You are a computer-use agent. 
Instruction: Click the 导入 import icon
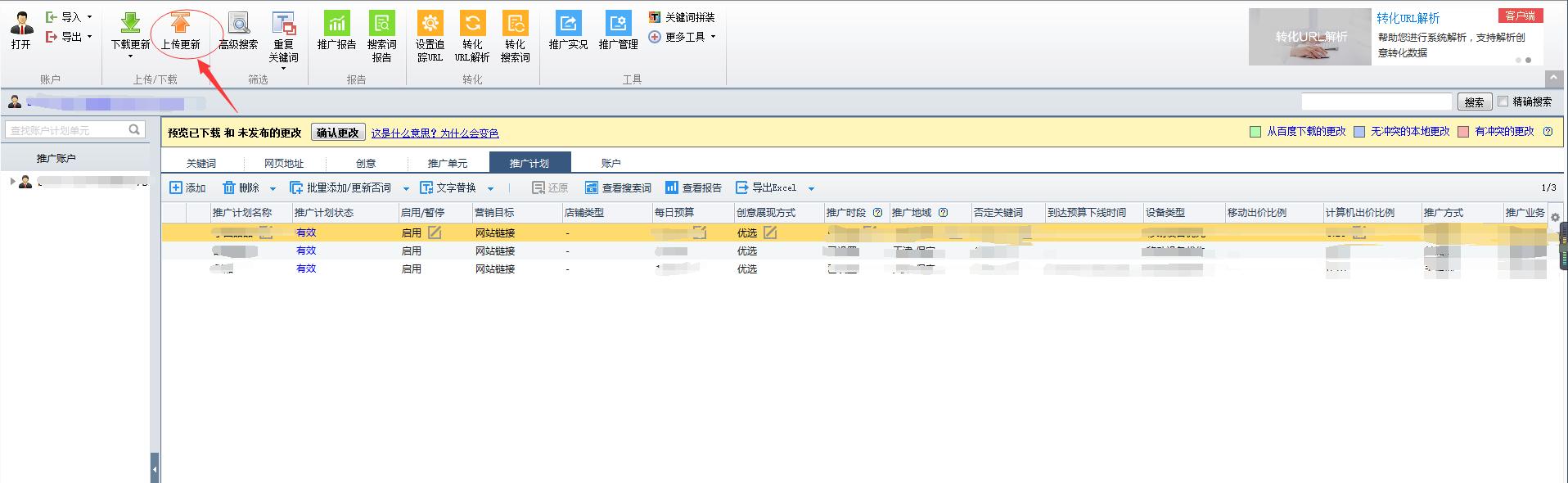point(52,16)
